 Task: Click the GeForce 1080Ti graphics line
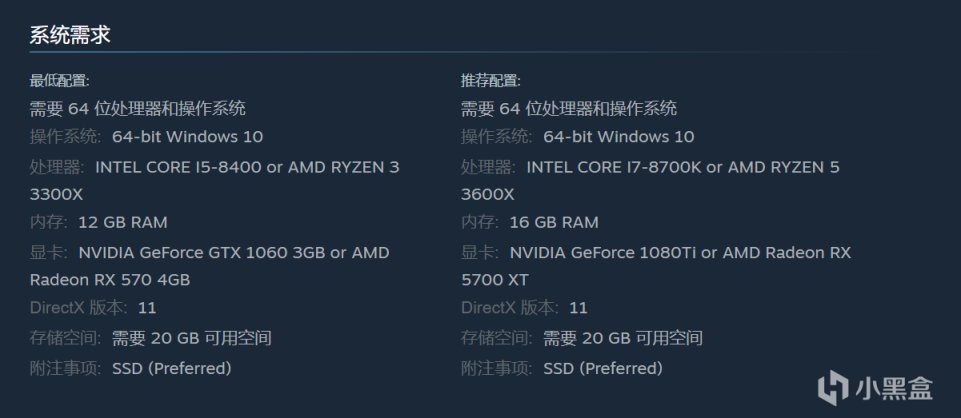(679, 253)
